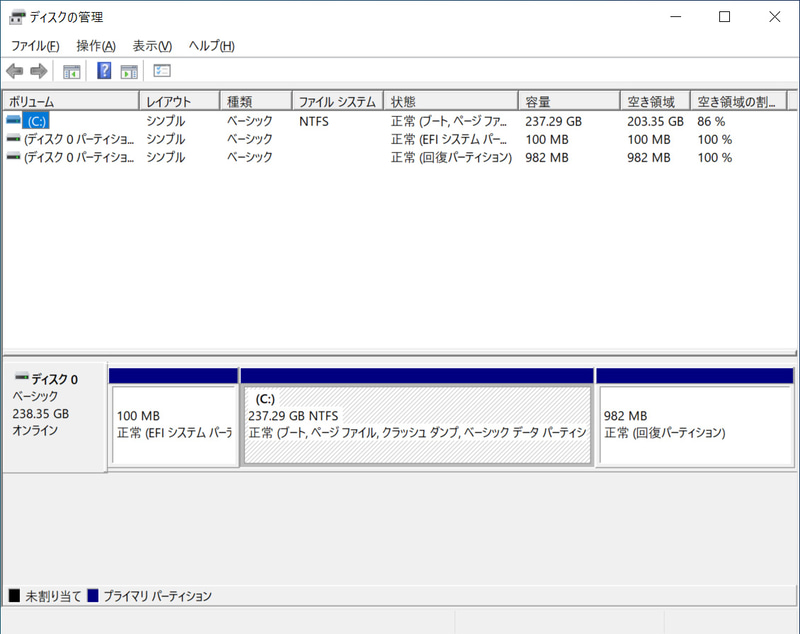The image size is (800, 634).
Task: Click the 86 % free ratio cell
Action: [x=711, y=121]
